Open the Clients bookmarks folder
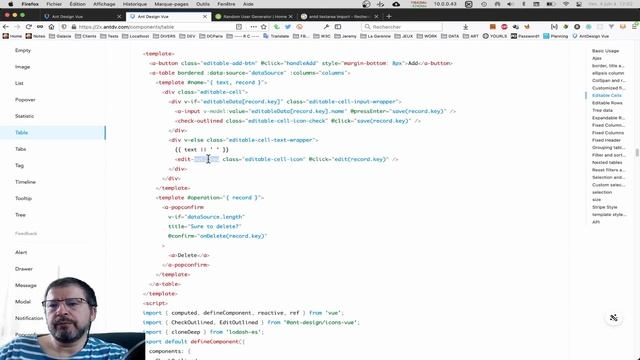640x360 pixels. coord(85,36)
